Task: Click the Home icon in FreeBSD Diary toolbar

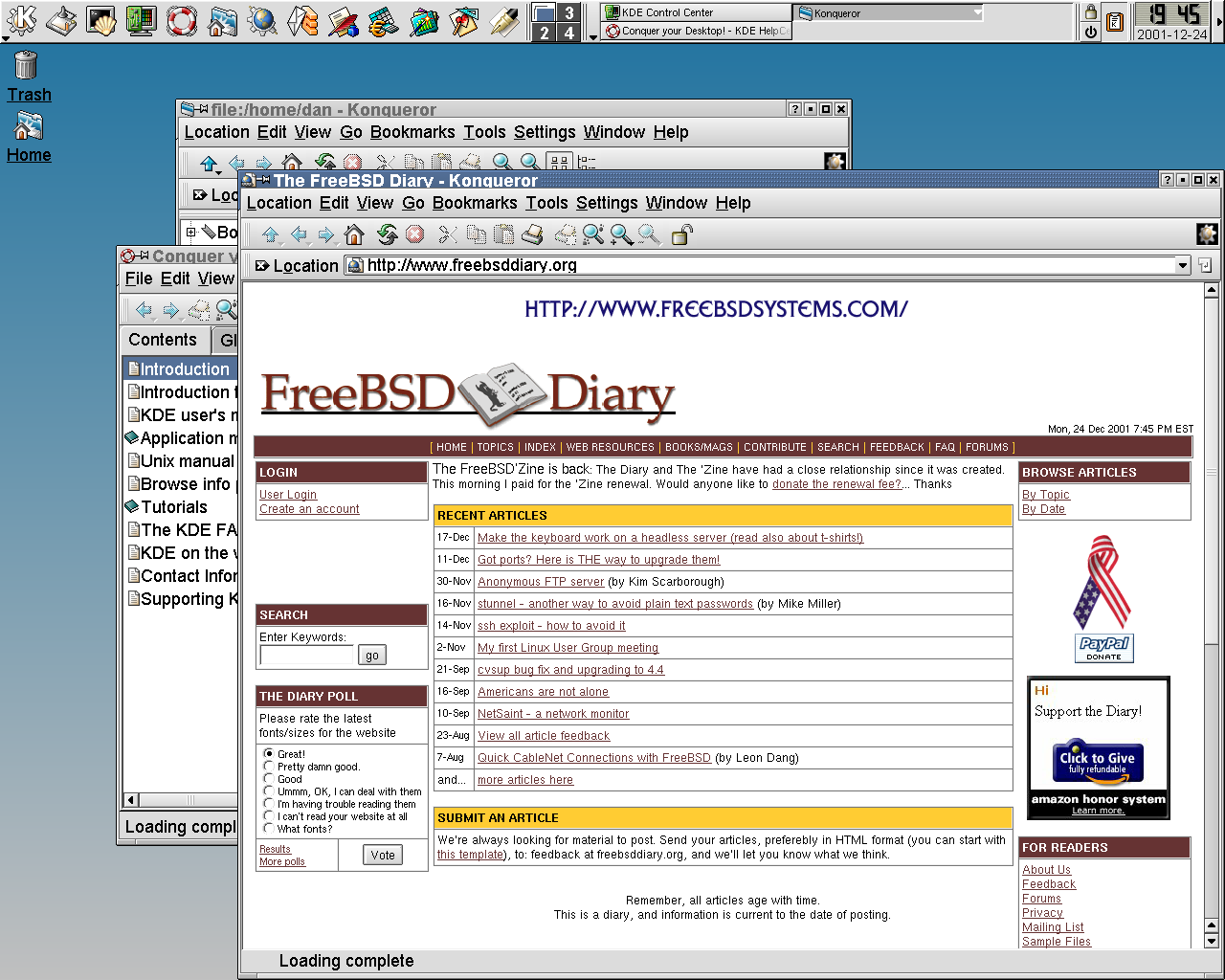Action: point(354,234)
